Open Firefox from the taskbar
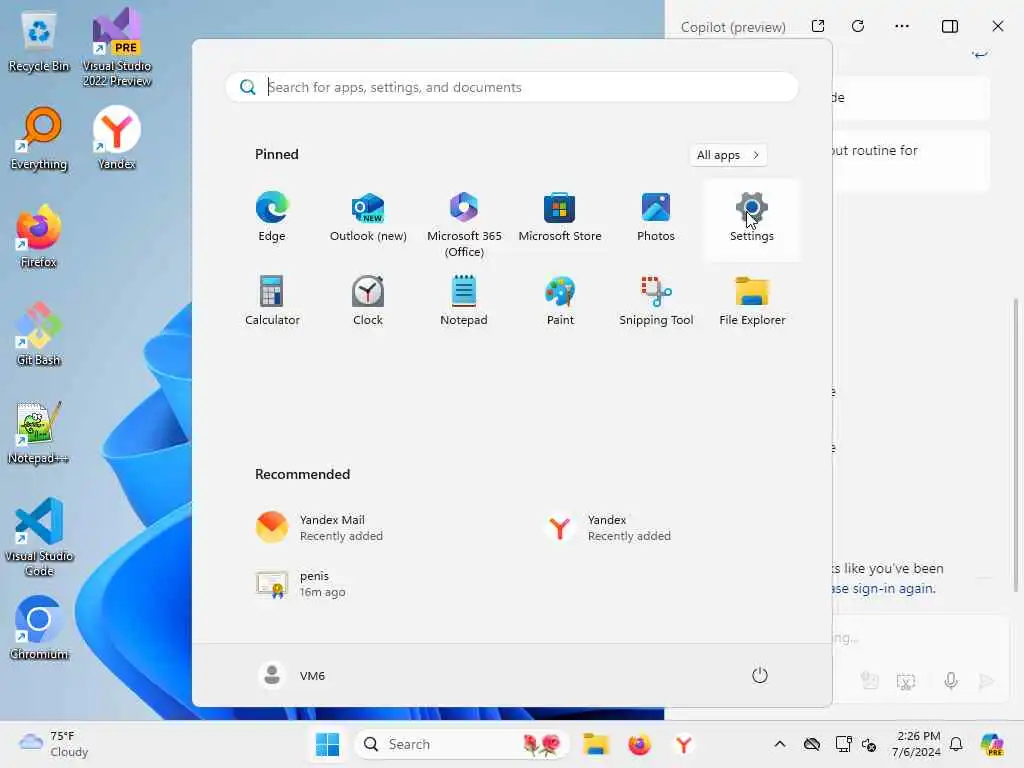The width and height of the screenshot is (1024, 768). click(x=639, y=744)
